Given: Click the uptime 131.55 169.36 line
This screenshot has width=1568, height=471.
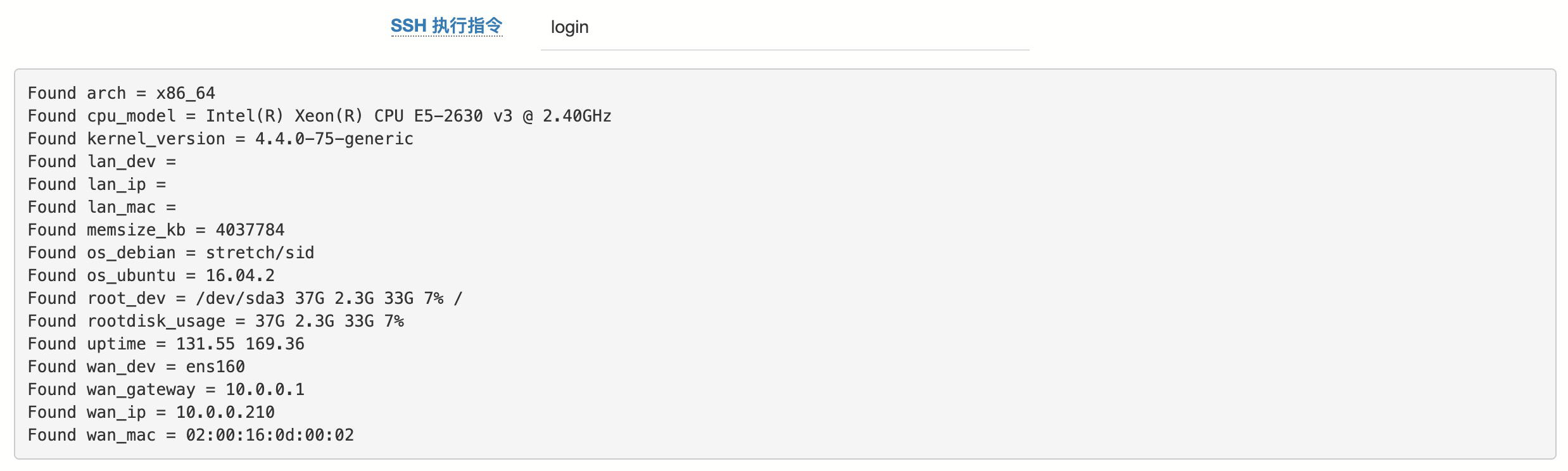Looking at the screenshot, I should coord(166,344).
